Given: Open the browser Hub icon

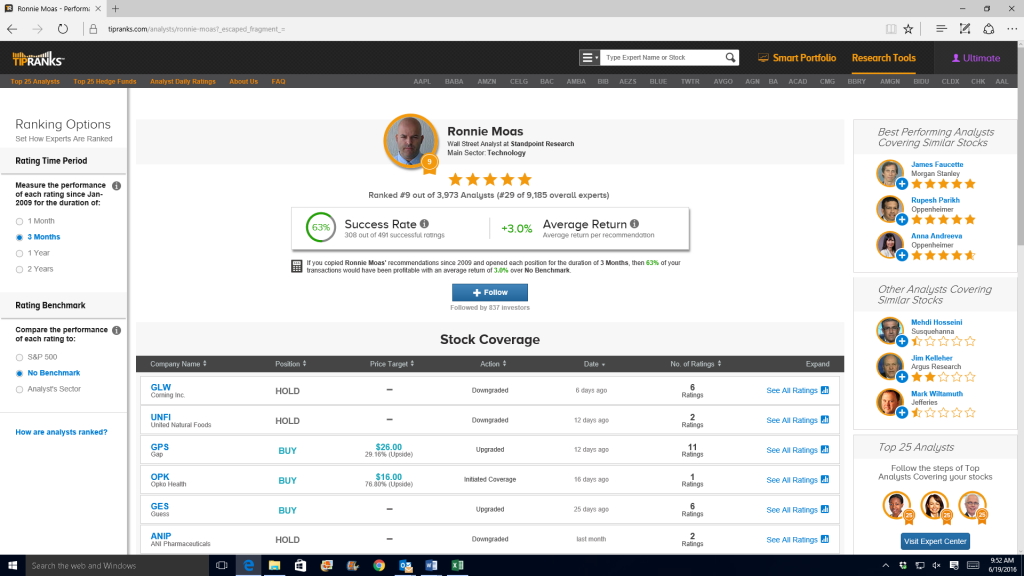Looking at the screenshot, I should click(941, 29).
